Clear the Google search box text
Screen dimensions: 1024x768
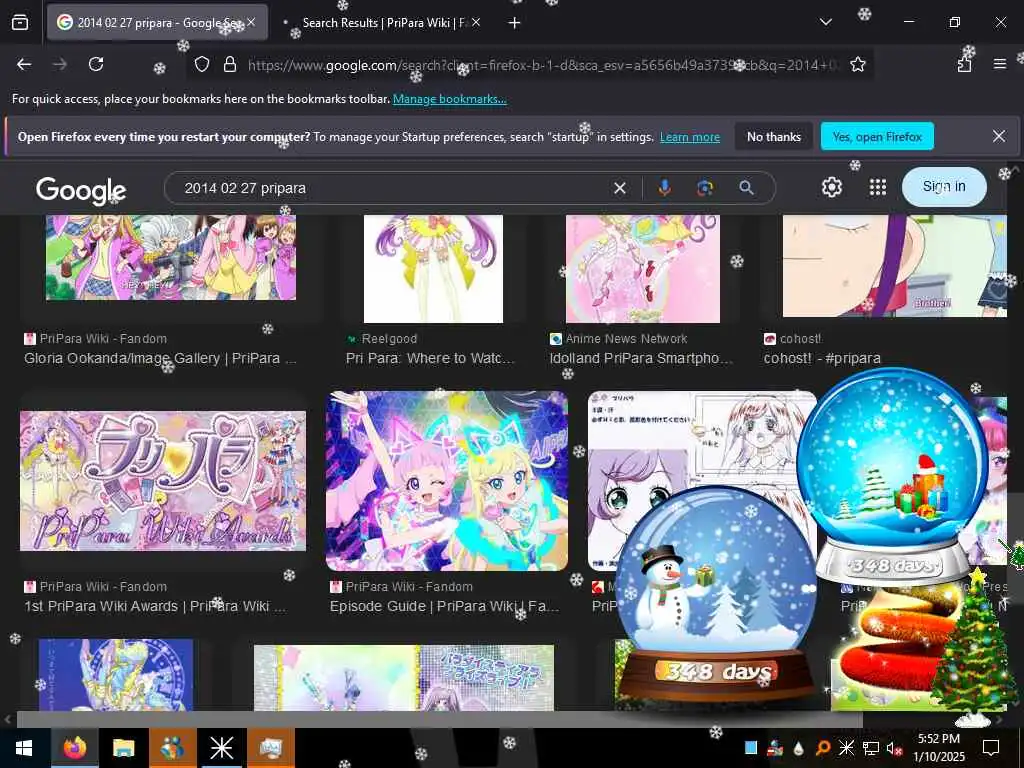(620, 188)
